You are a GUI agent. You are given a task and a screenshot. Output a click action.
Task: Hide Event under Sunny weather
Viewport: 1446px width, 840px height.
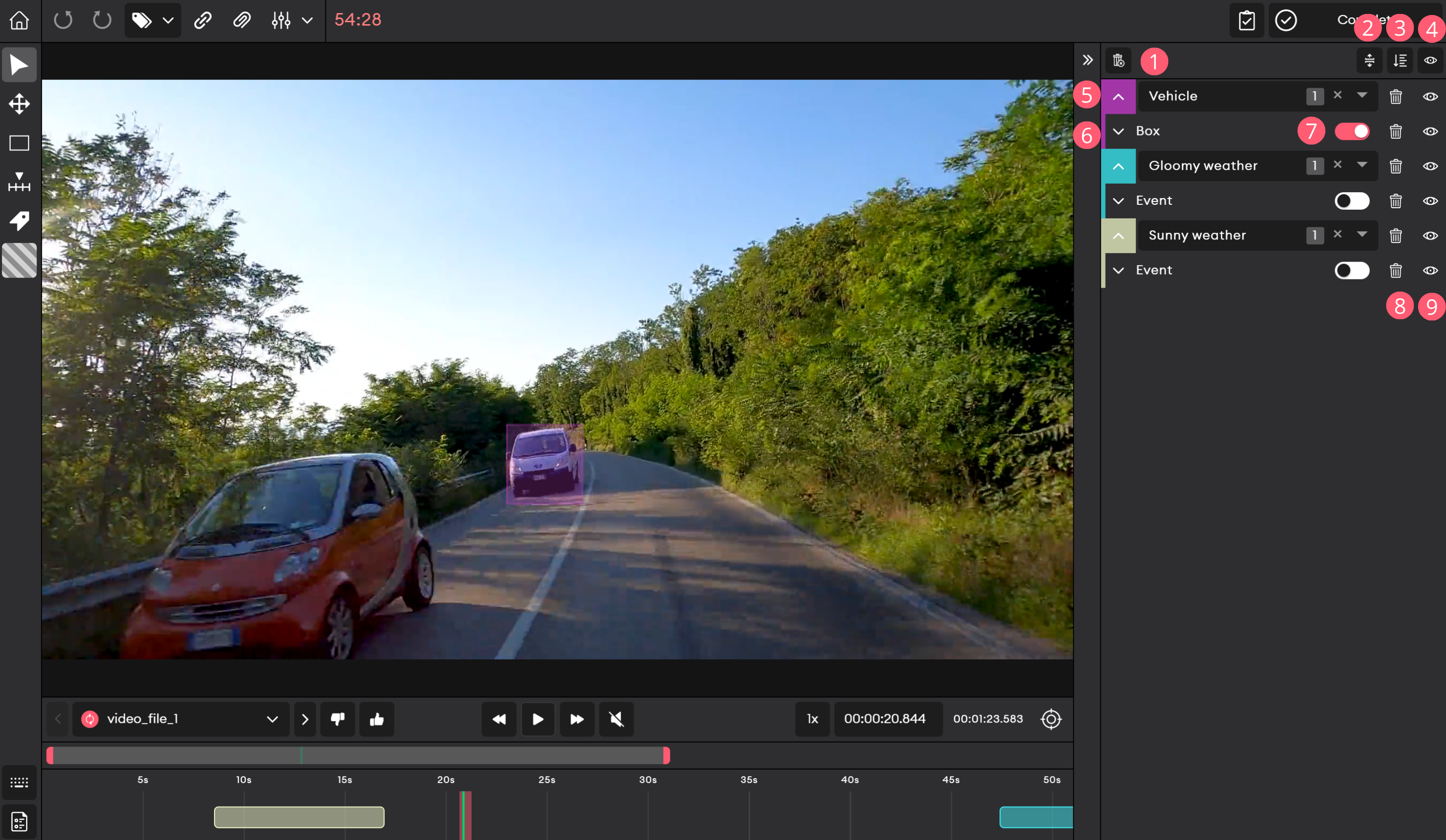[x=1431, y=270]
